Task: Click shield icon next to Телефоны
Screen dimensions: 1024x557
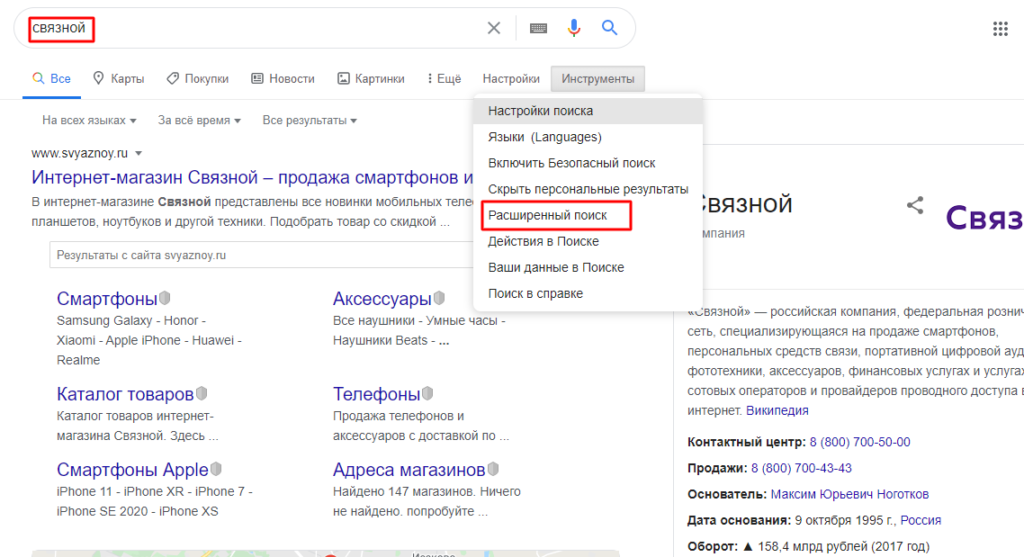Action: pyautogui.click(x=428, y=393)
